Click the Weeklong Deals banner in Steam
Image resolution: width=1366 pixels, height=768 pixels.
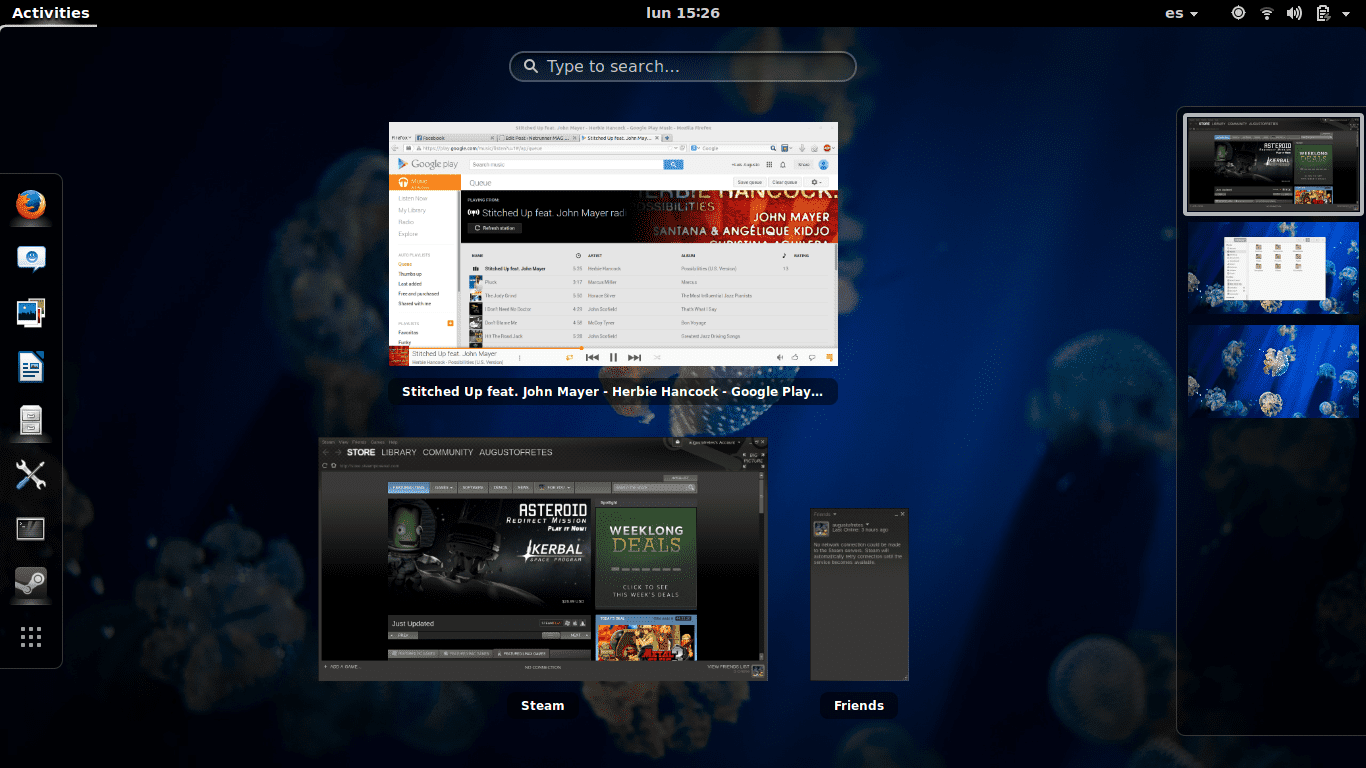point(646,558)
